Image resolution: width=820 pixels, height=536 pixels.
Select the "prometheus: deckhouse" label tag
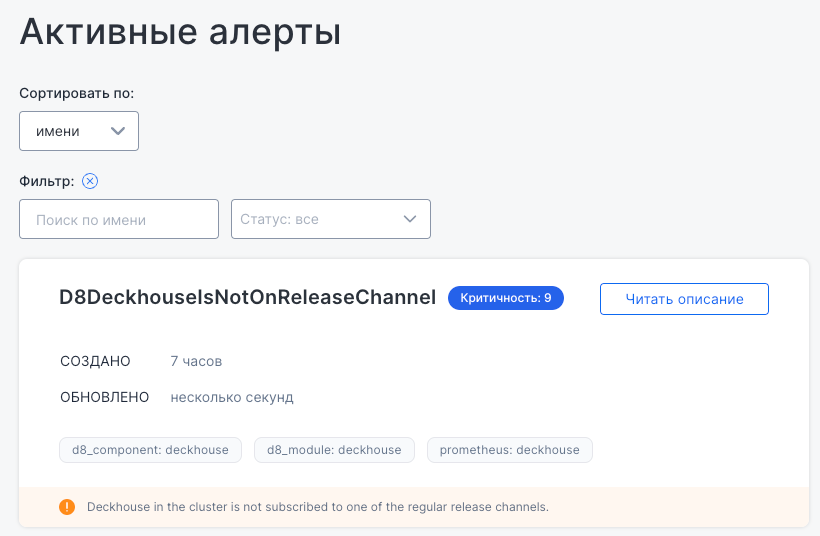point(510,450)
